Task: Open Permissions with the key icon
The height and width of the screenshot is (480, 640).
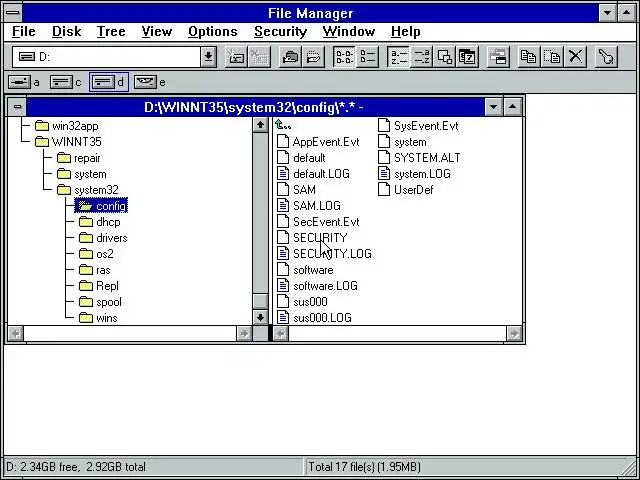Action: 606,57
